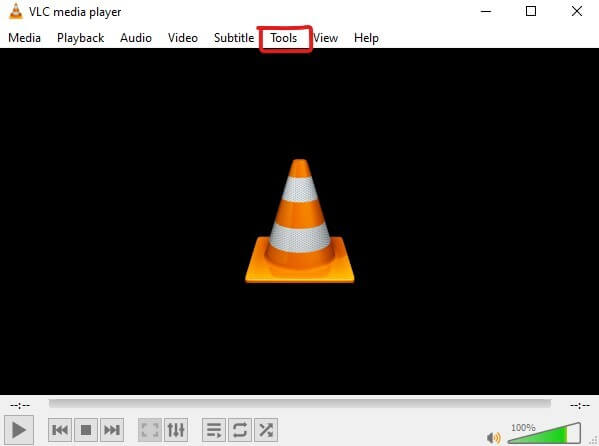Click the seek bar timeline
Viewport: 599px width, 446px height.
pos(300,404)
